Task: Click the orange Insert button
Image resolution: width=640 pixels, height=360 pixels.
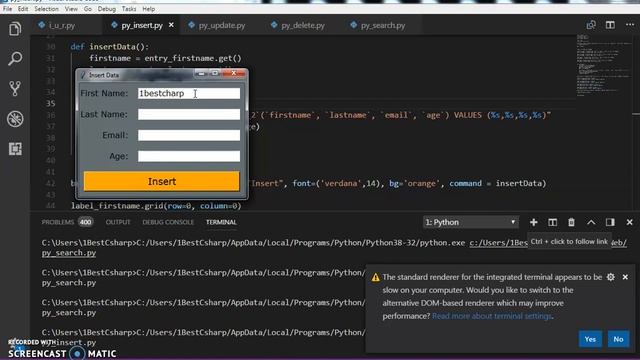Action: (162, 181)
